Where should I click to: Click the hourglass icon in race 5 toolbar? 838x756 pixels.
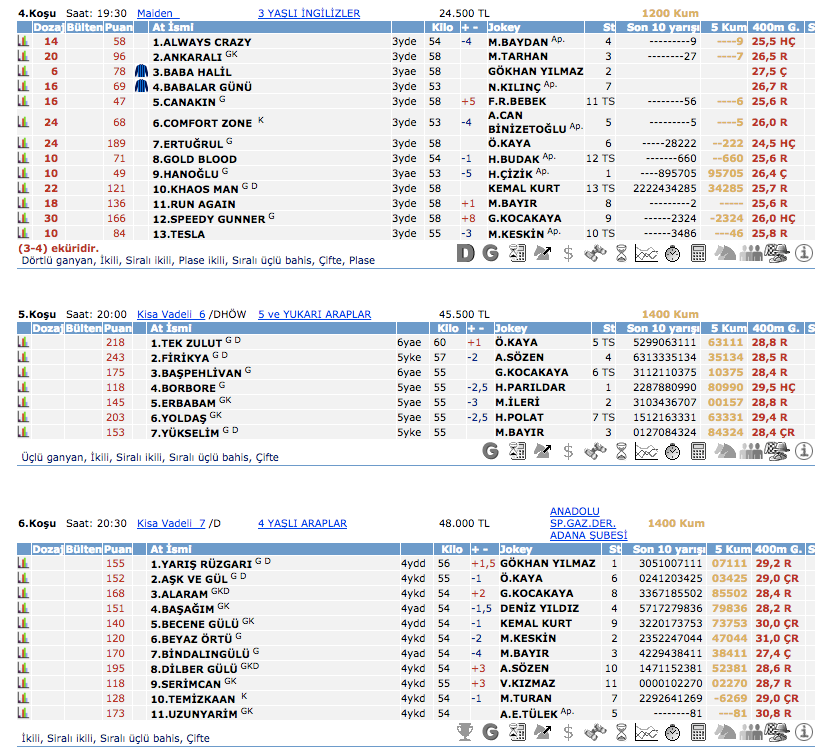[621, 451]
